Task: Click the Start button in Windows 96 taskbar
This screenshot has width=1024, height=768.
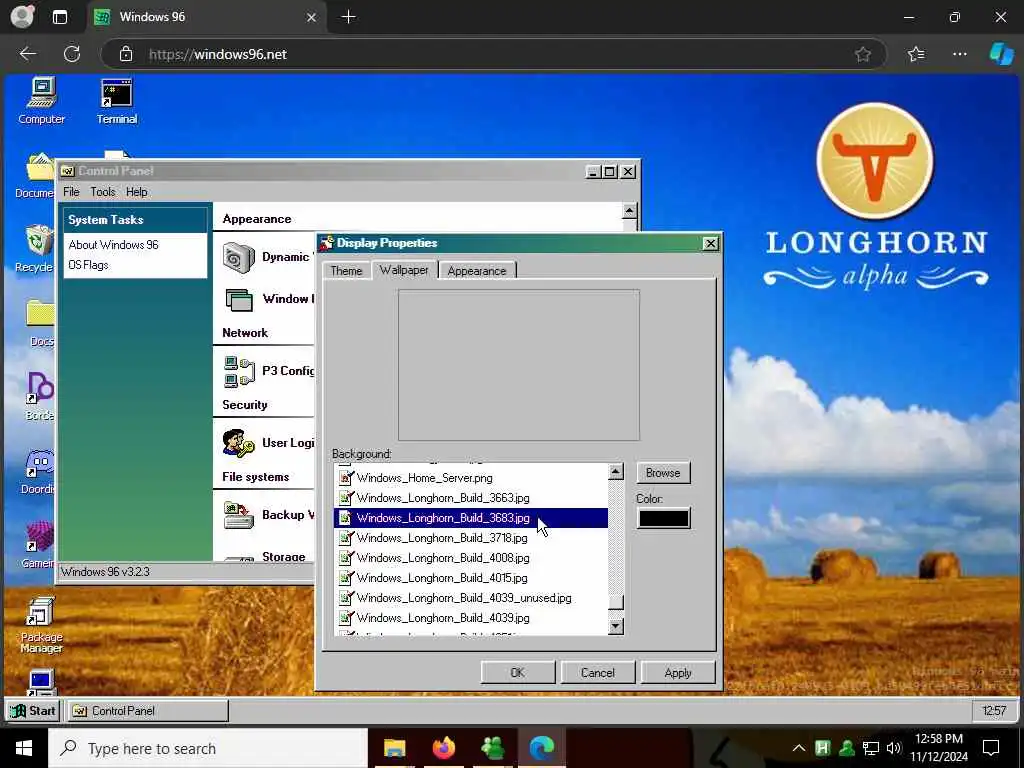Action: tap(33, 711)
